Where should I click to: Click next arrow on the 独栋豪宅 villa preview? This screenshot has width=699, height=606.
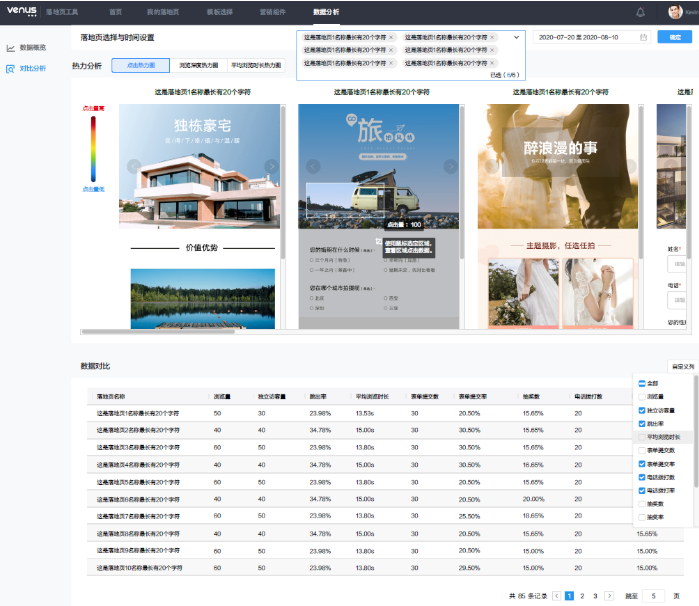coord(271,166)
